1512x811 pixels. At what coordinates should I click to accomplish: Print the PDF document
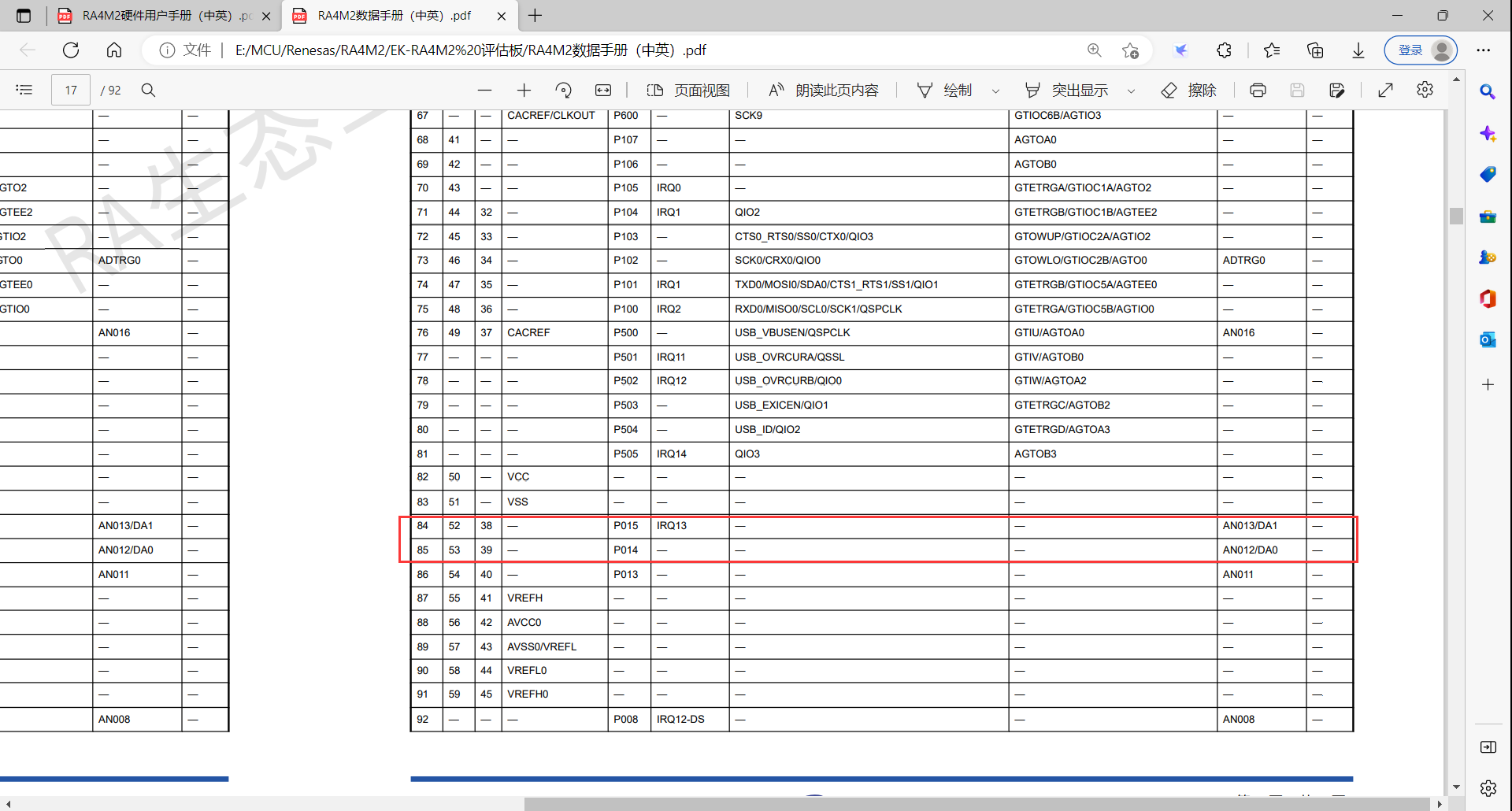(x=1258, y=90)
